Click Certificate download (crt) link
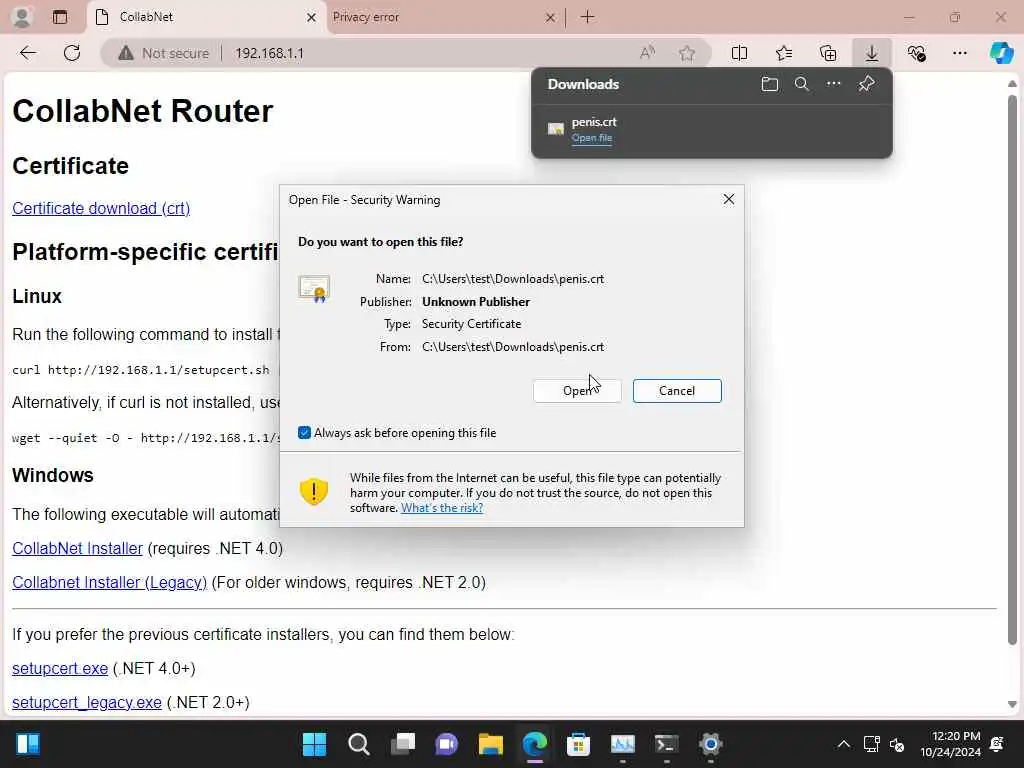Screen dimensions: 1024x768 (101, 208)
